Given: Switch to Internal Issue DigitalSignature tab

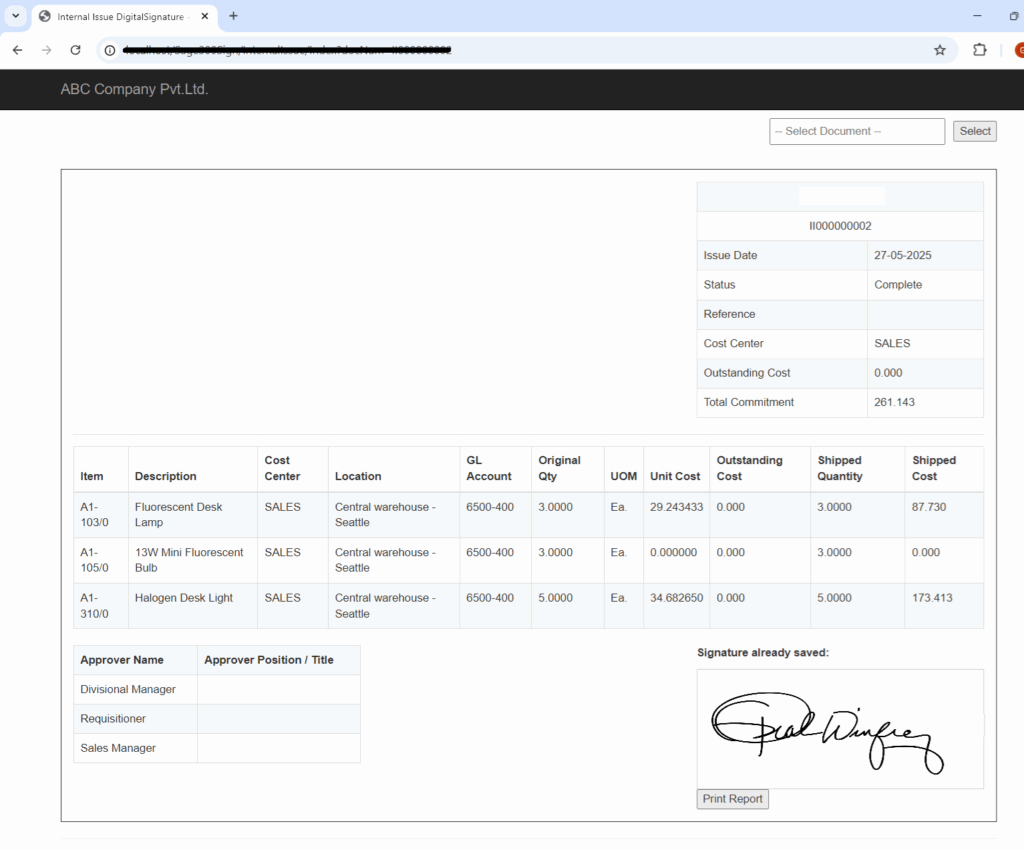Looking at the screenshot, I should [118, 16].
